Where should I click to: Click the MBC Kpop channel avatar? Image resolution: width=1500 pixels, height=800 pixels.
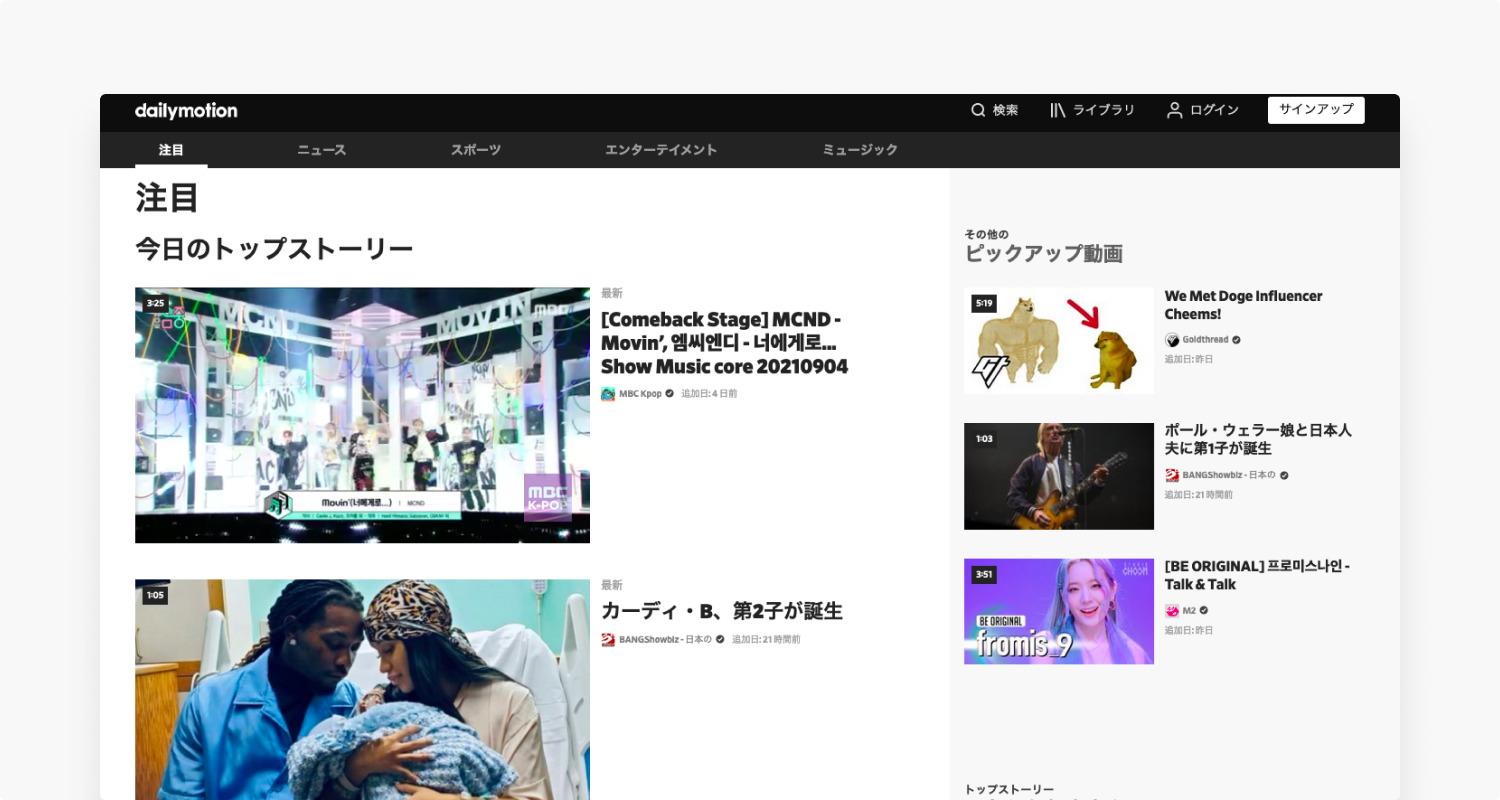[x=608, y=394]
